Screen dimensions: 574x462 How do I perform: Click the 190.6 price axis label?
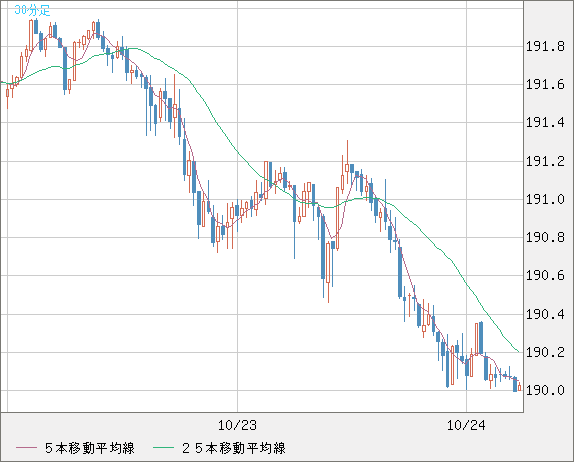click(545, 275)
